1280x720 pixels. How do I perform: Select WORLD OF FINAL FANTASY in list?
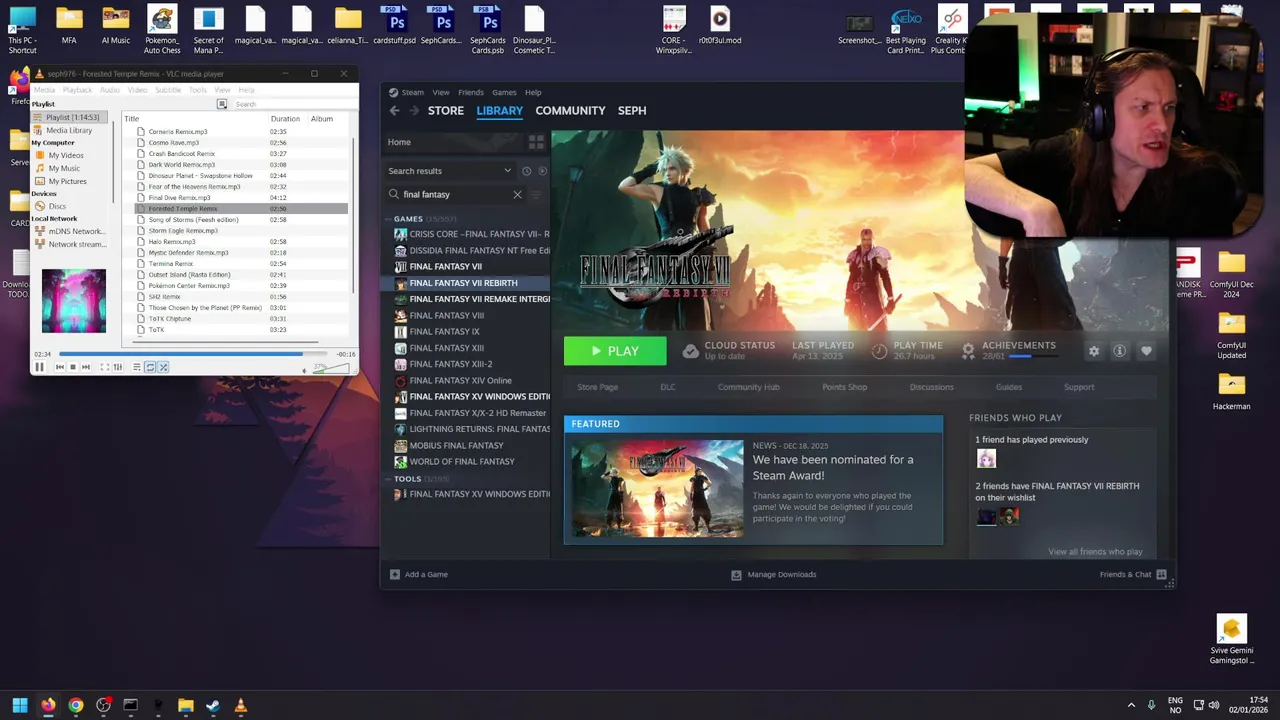[461, 462]
